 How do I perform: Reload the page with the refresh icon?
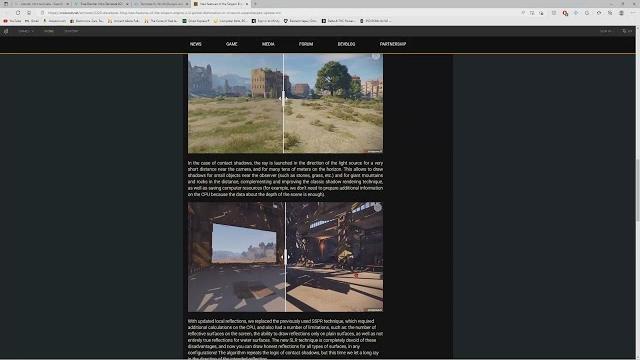pos(18,13)
